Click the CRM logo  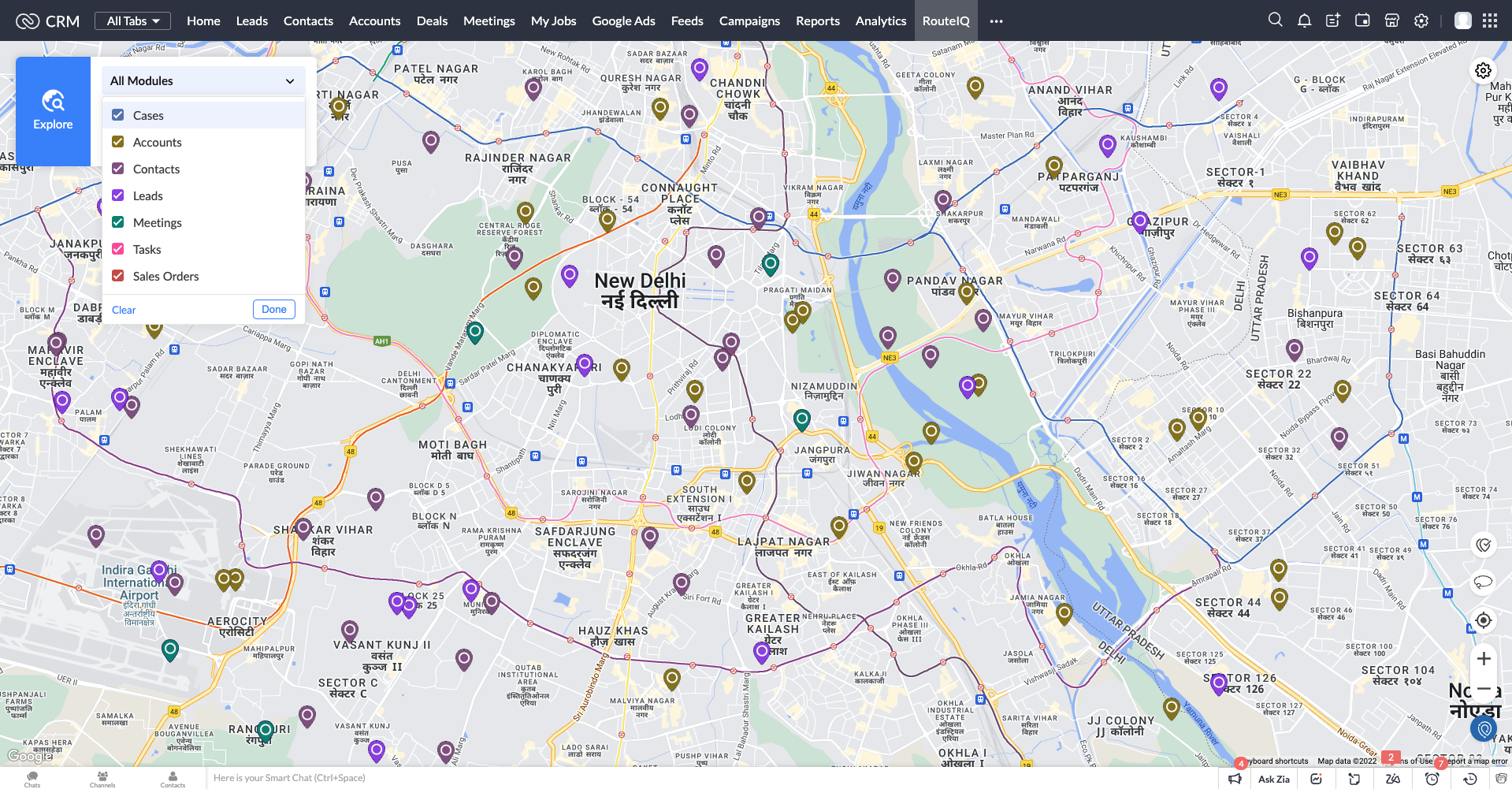coord(48,21)
